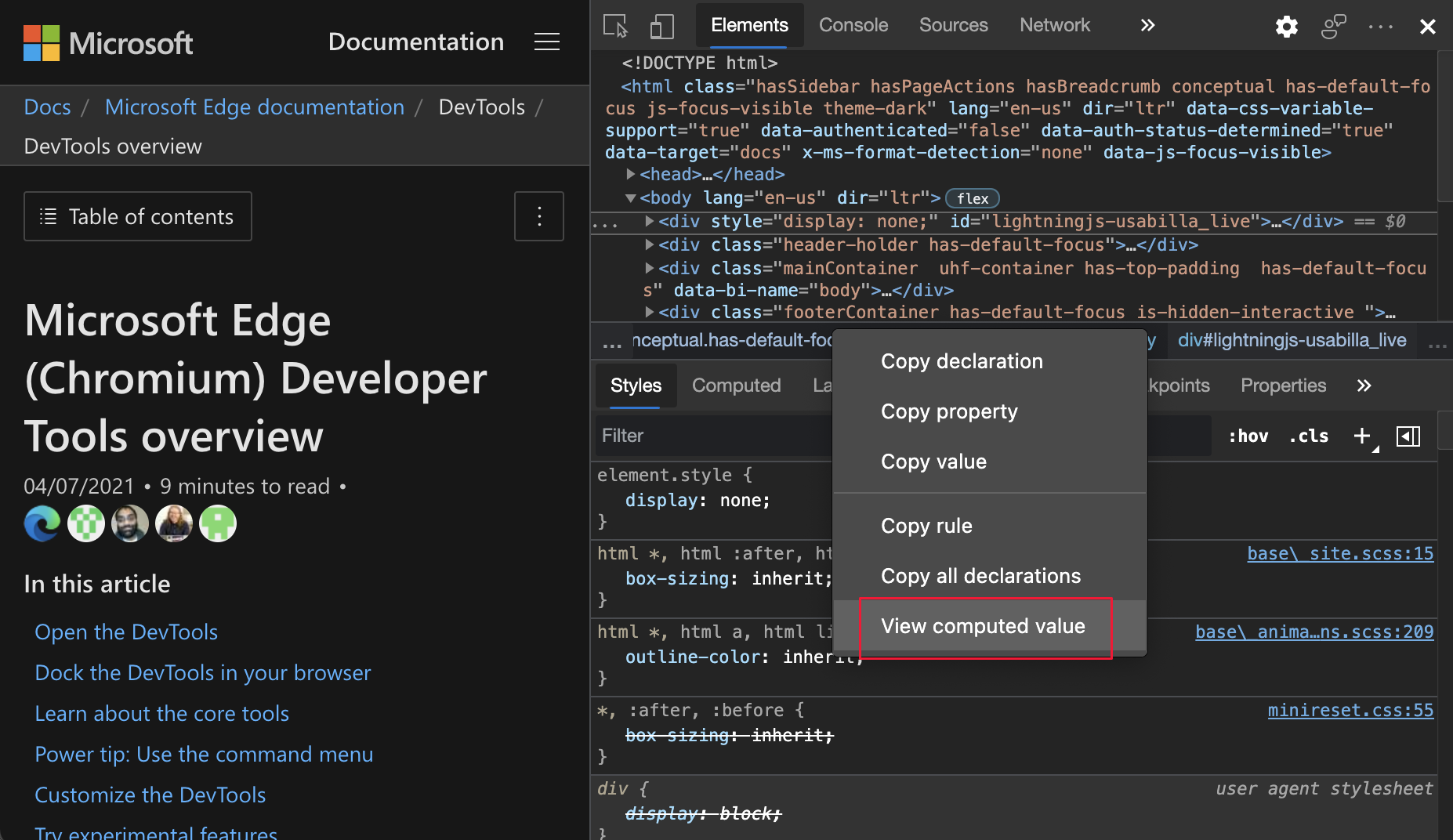Image resolution: width=1453 pixels, height=840 pixels.
Task: Show more DevTools tabs chevron
Action: coord(1147,26)
